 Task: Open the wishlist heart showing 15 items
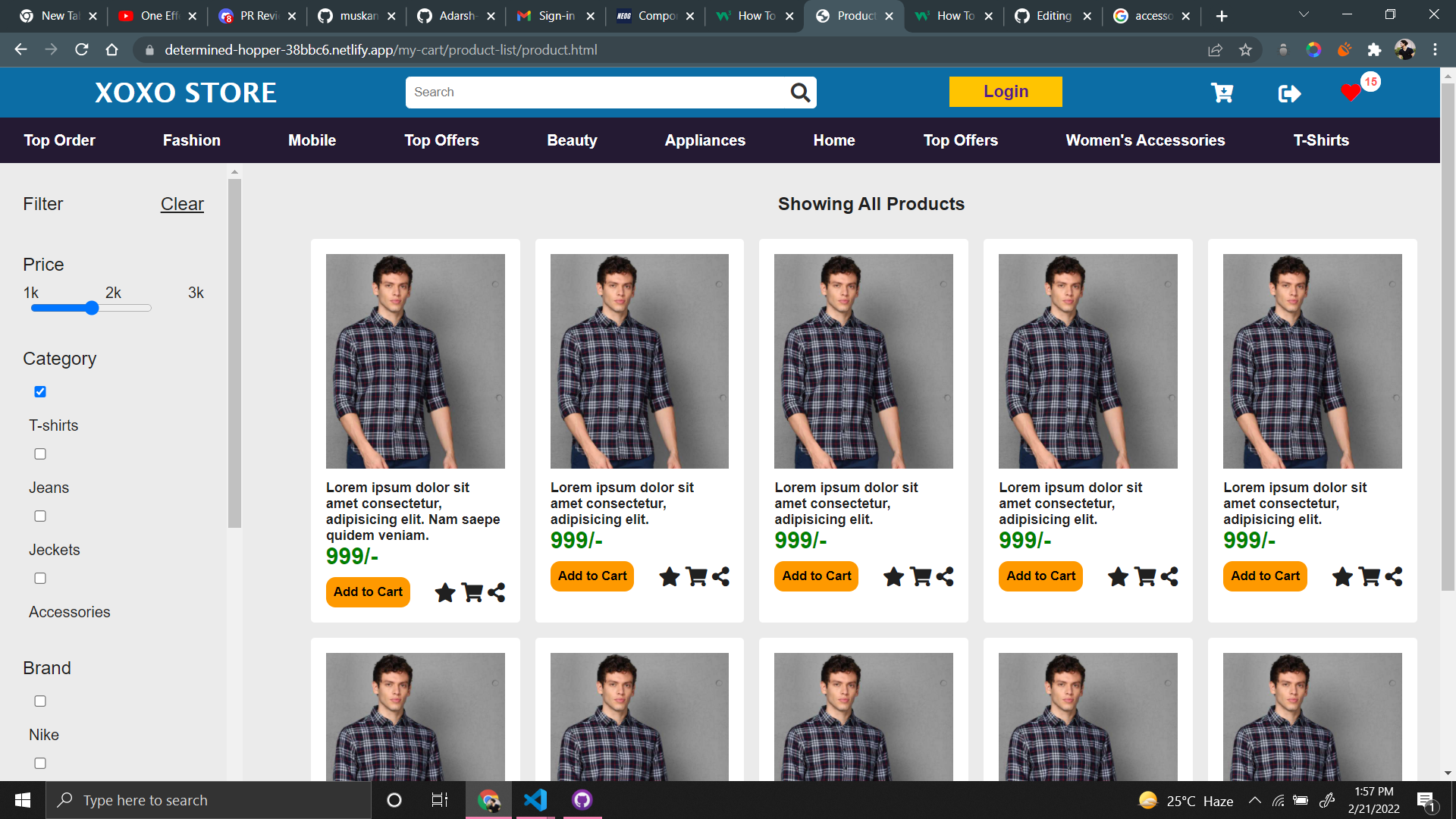1351,92
